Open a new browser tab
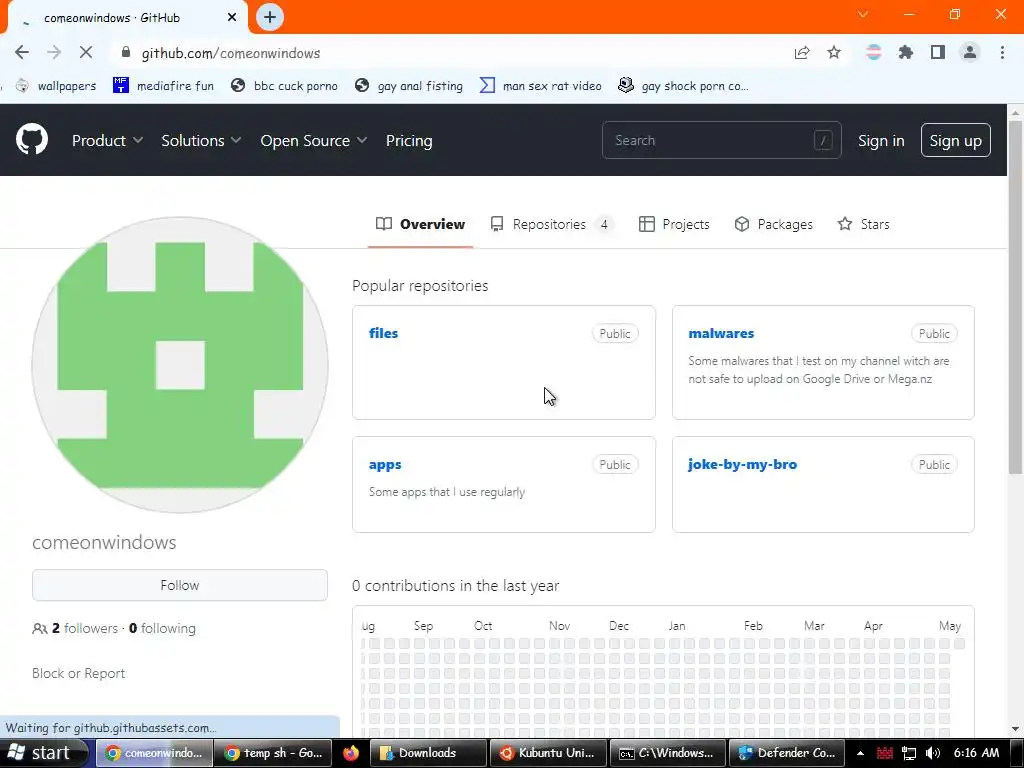Screen dimensions: 1024x768 tap(270, 18)
